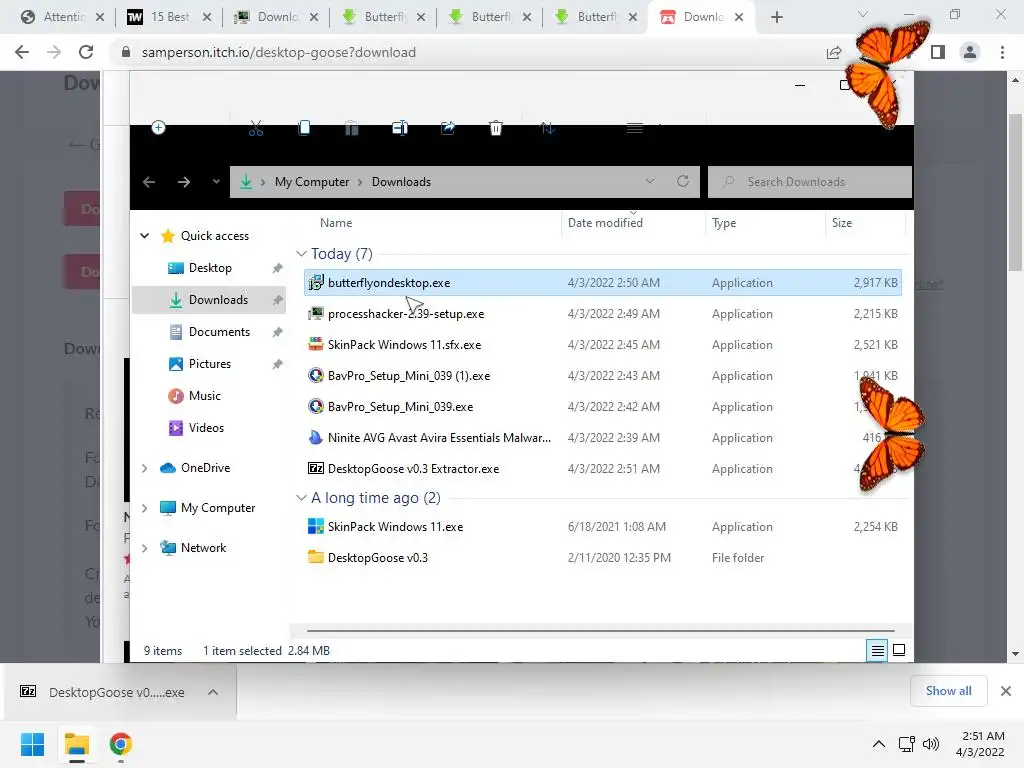Click the New item plus icon in Explorer
Image resolution: width=1024 pixels, height=768 pixels.
[158, 128]
